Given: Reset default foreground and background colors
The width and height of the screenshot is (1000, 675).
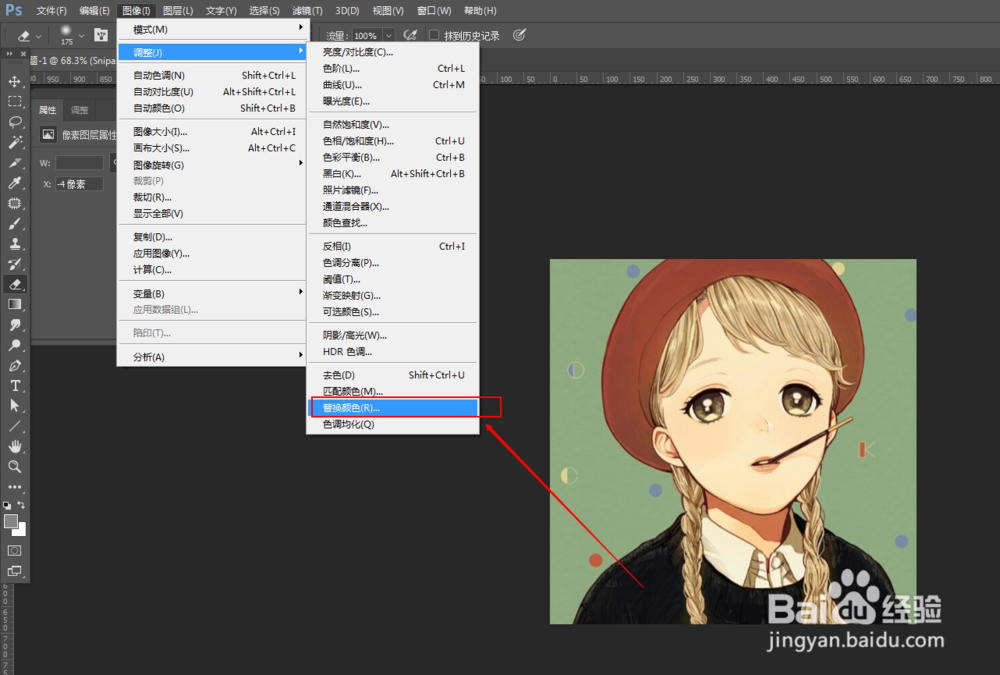Looking at the screenshot, I should point(7,505).
